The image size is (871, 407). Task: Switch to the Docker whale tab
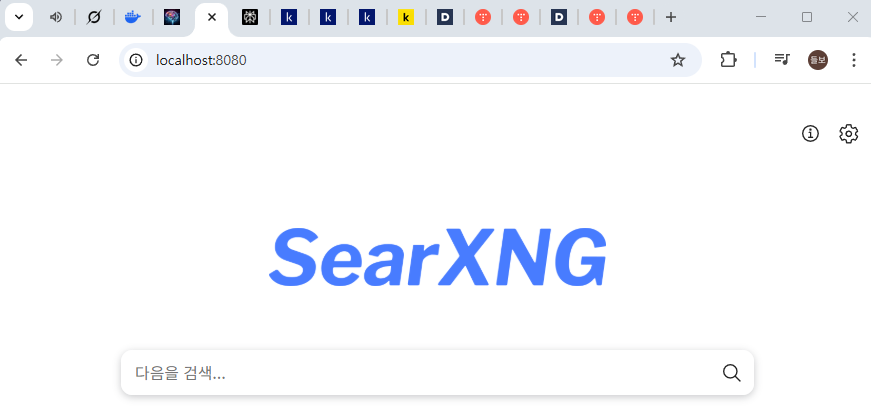point(133,17)
